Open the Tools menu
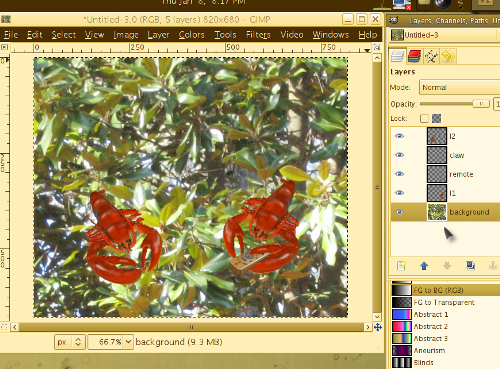 point(225,35)
